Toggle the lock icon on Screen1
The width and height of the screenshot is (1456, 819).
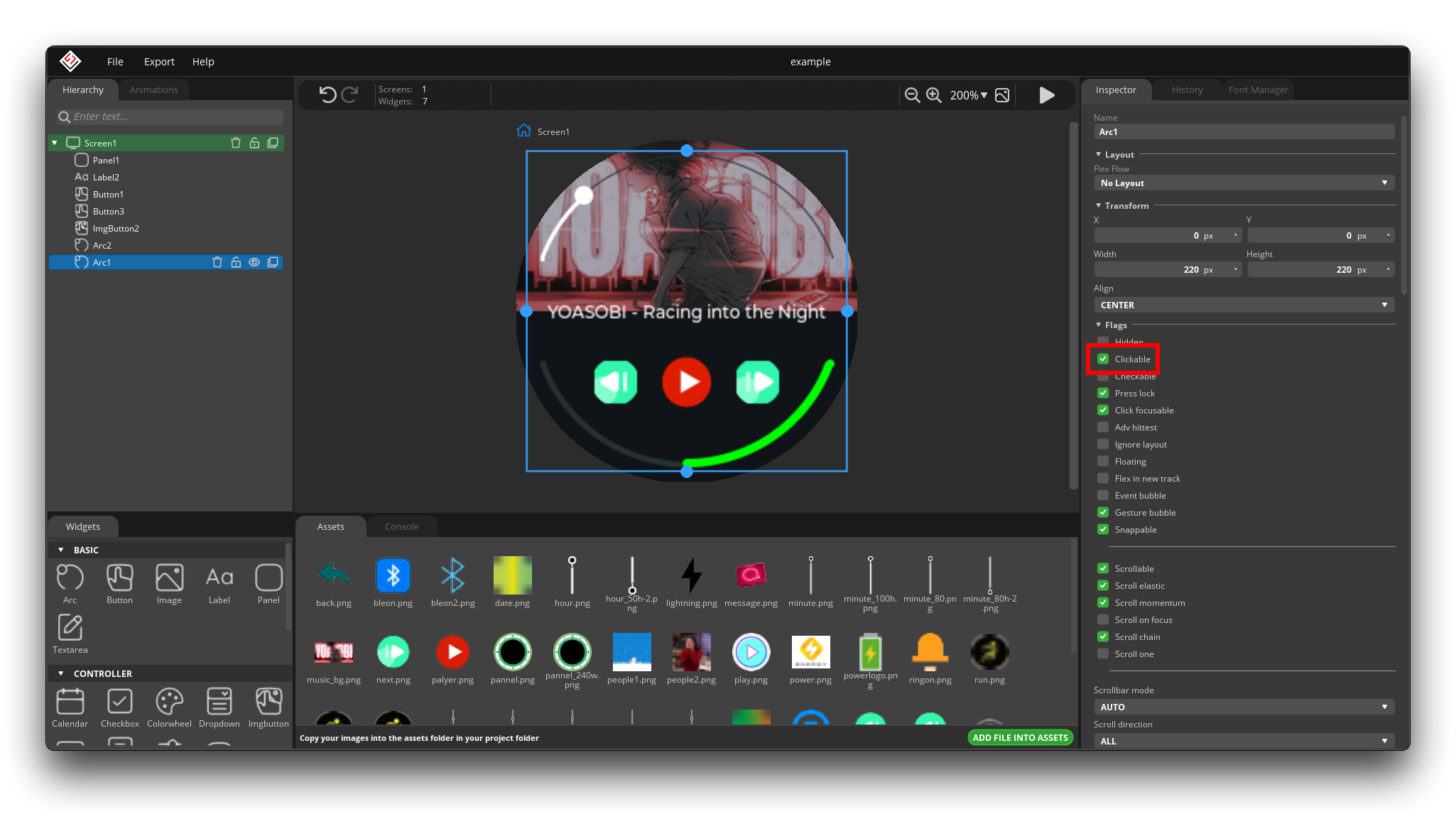pos(254,143)
